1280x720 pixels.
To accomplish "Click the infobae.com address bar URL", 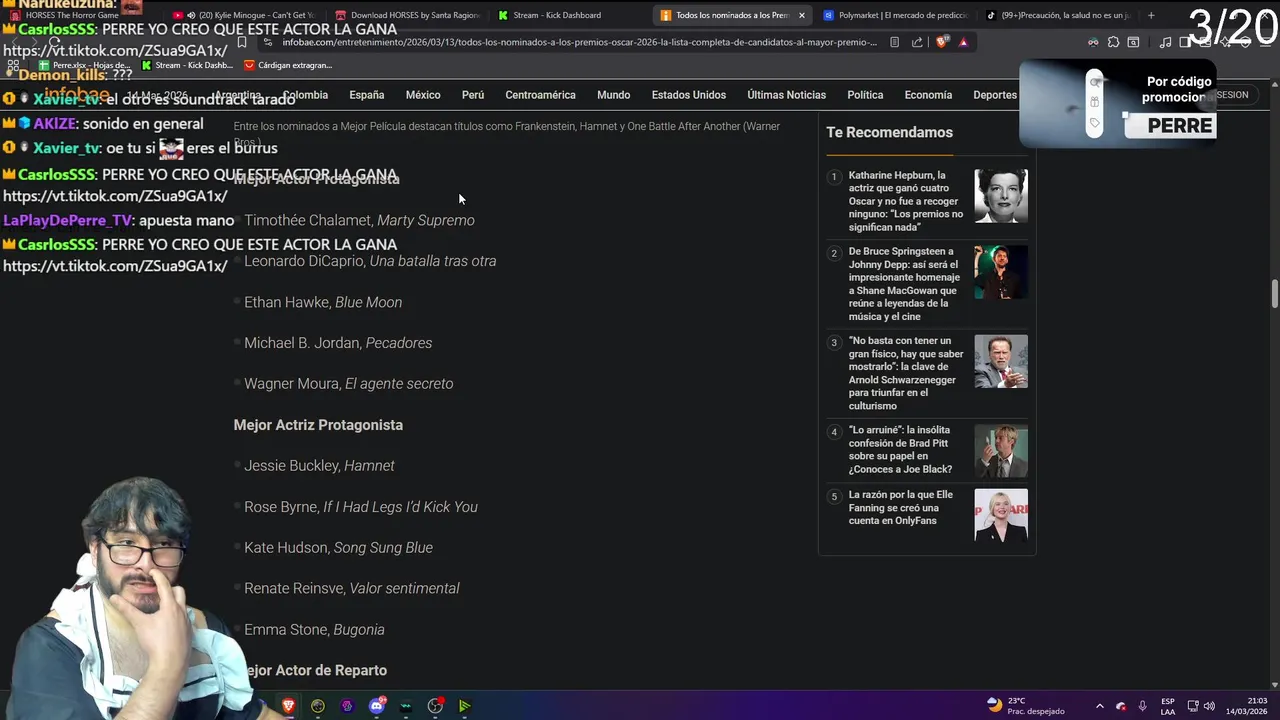I will click(579, 42).
